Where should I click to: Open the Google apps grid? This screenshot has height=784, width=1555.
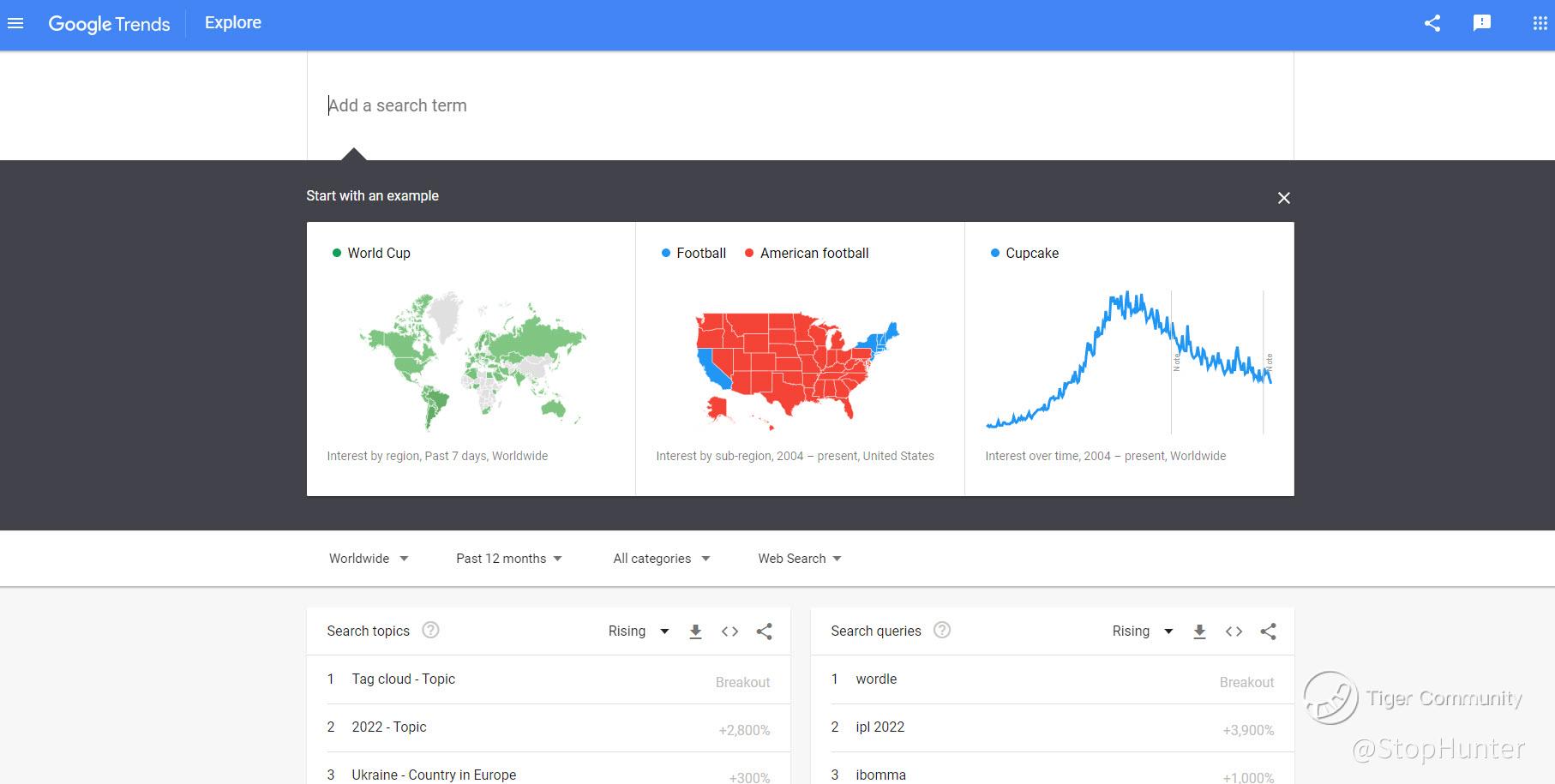(x=1540, y=24)
